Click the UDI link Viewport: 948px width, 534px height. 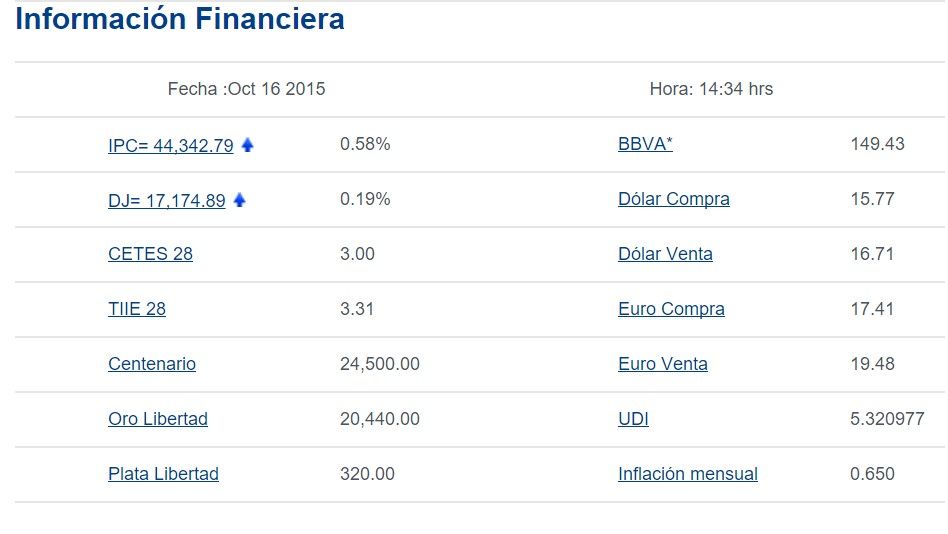[x=633, y=419]
